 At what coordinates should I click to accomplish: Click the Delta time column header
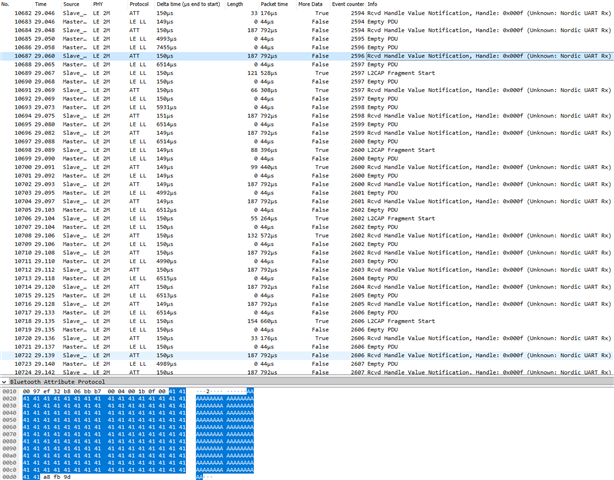click(x=188, y=4)
